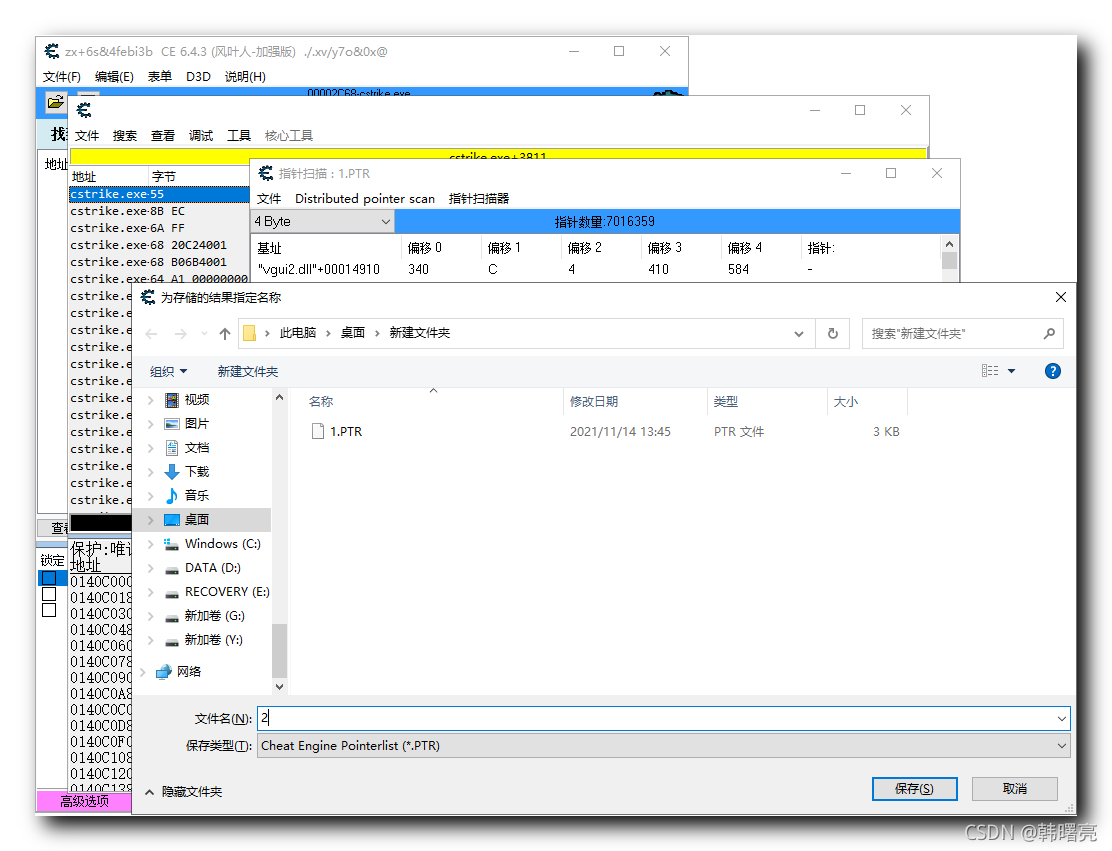The image size is (1112, 851).
Task: Click the 取消 button
Action: click(x=1014, y=789)
